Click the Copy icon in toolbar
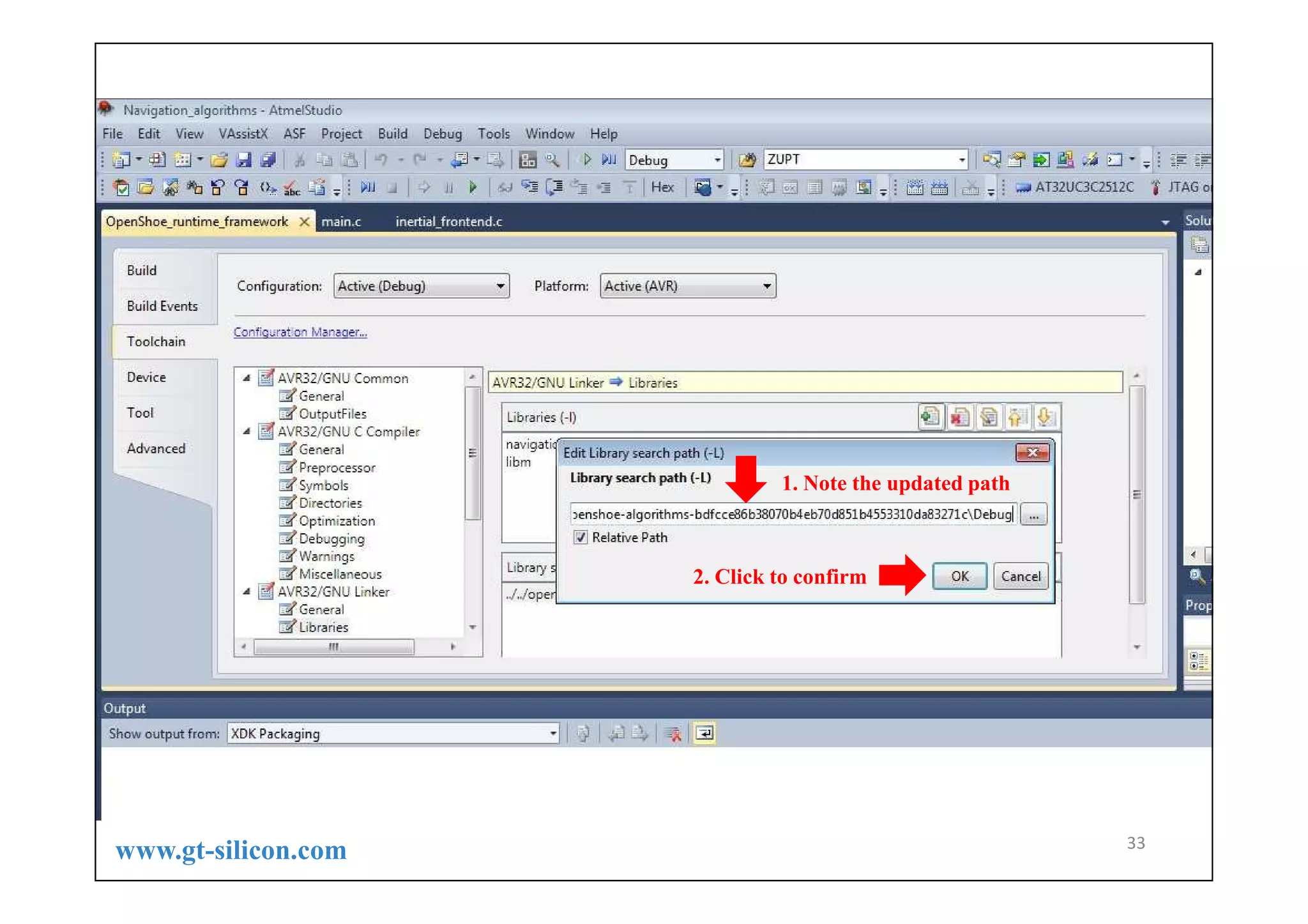The image size is (1308, 924). click(324, 160)
